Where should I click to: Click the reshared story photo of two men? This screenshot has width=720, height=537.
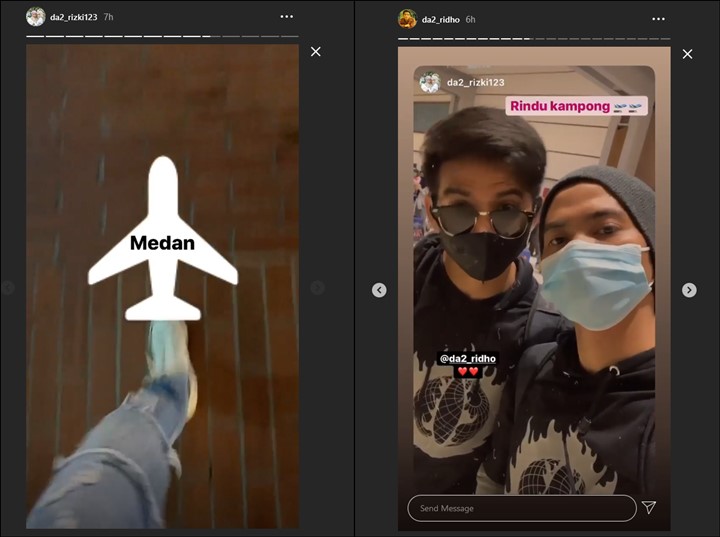[x=534, y=280]
